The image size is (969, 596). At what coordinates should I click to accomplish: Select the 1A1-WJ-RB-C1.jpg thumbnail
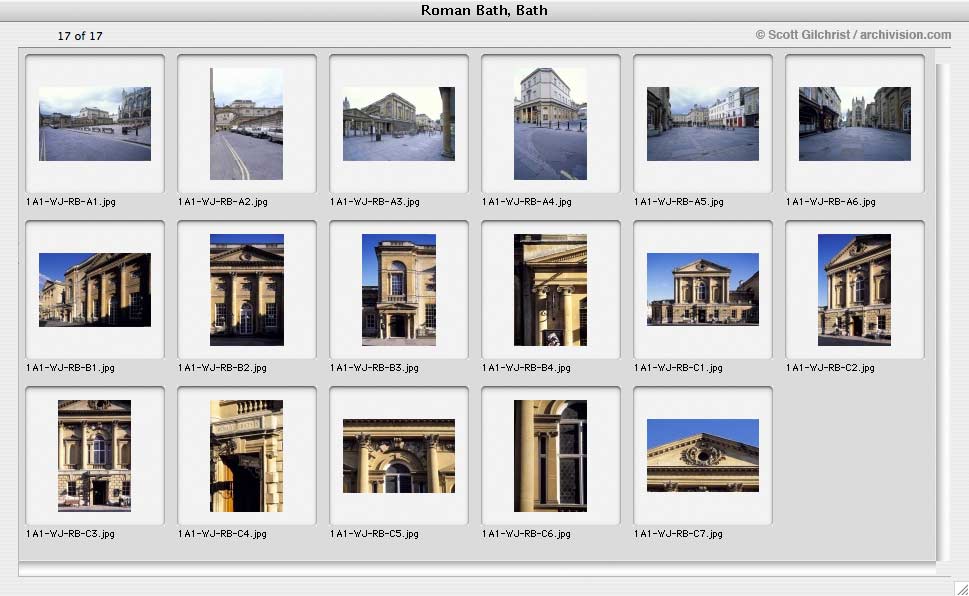coord(703,289)
